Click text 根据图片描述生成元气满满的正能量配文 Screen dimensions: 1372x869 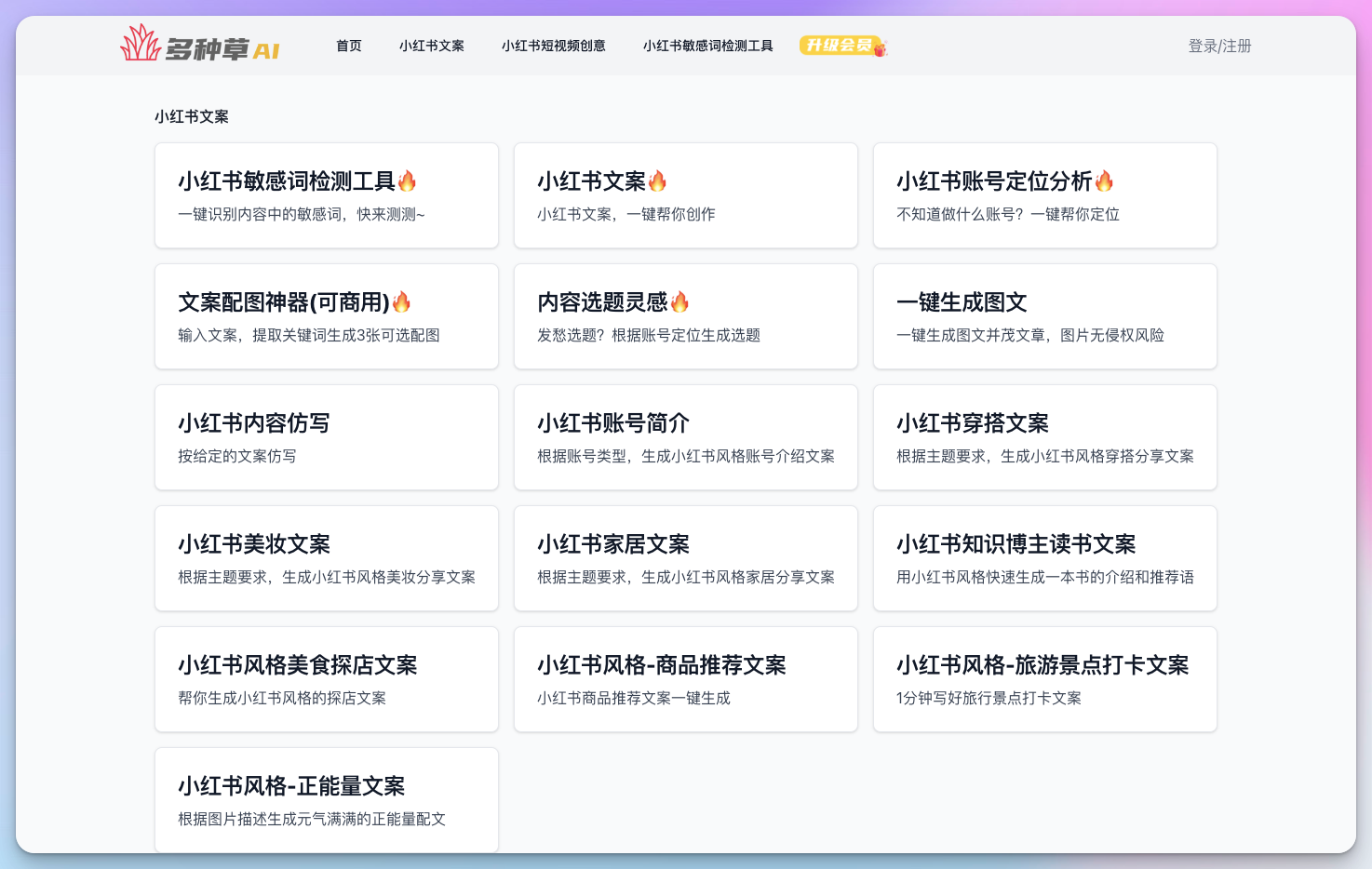click(x=312, y=819)
